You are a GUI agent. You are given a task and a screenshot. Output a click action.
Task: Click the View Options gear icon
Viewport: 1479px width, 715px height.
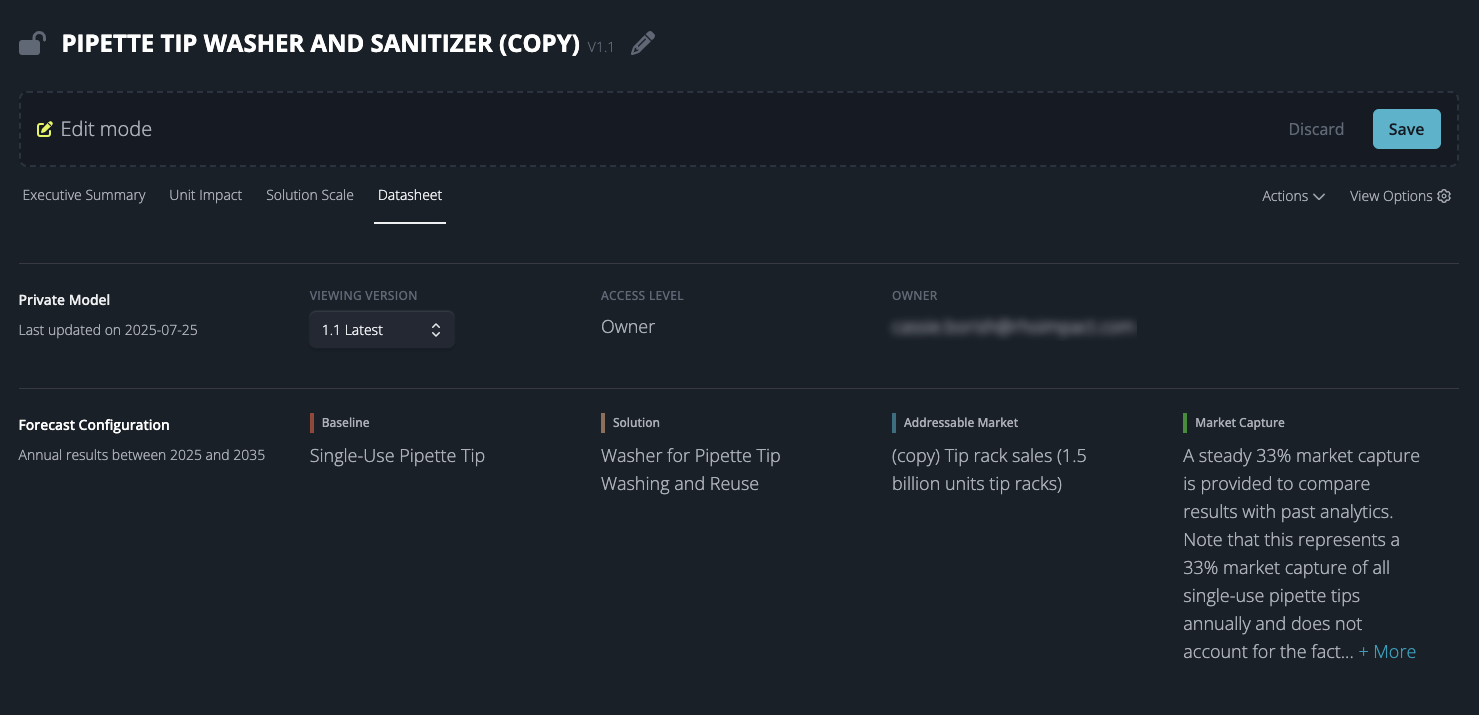(1444, 196)
